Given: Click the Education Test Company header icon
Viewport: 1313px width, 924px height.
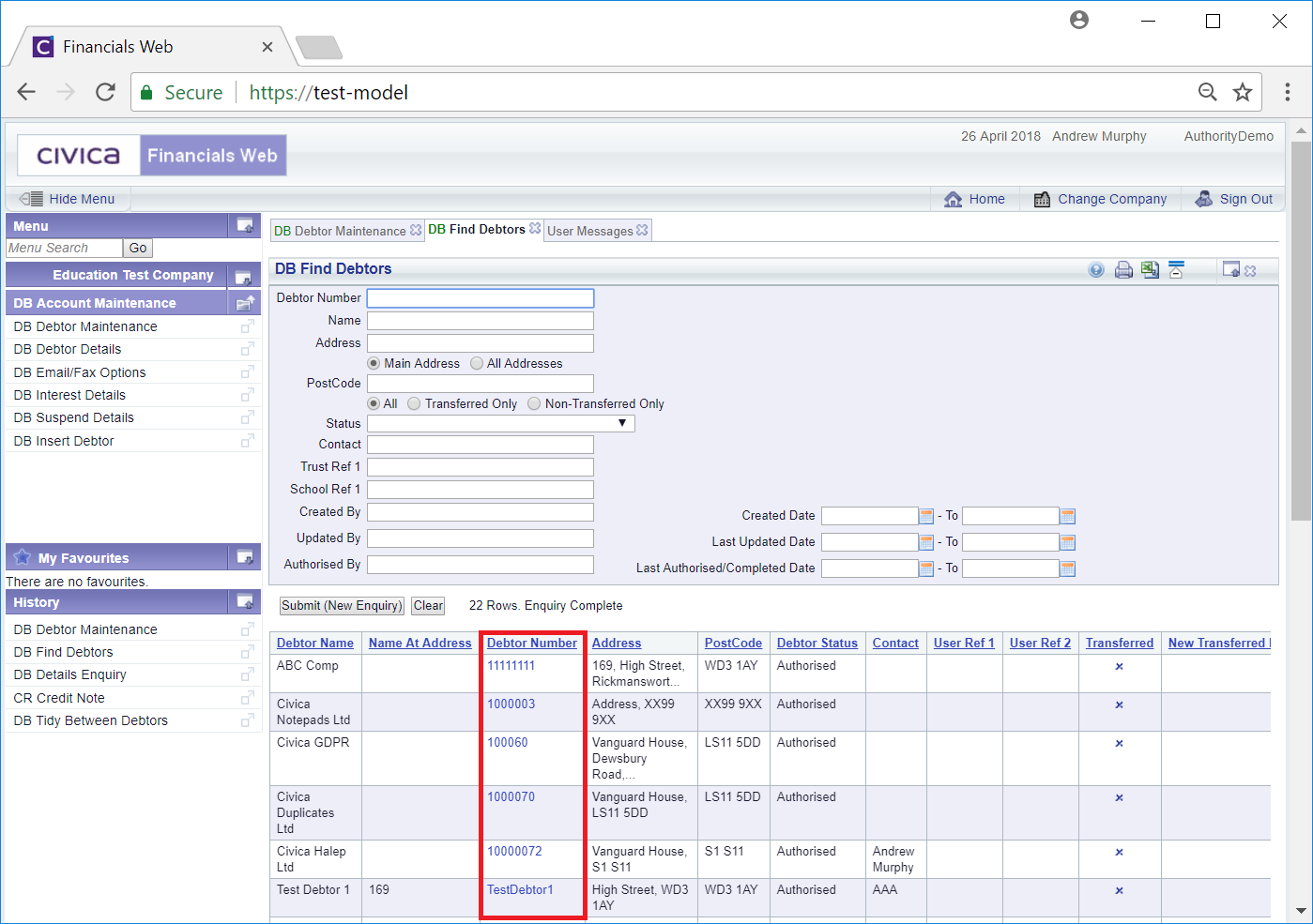Looking at the screenshot, I should [243, 276].
